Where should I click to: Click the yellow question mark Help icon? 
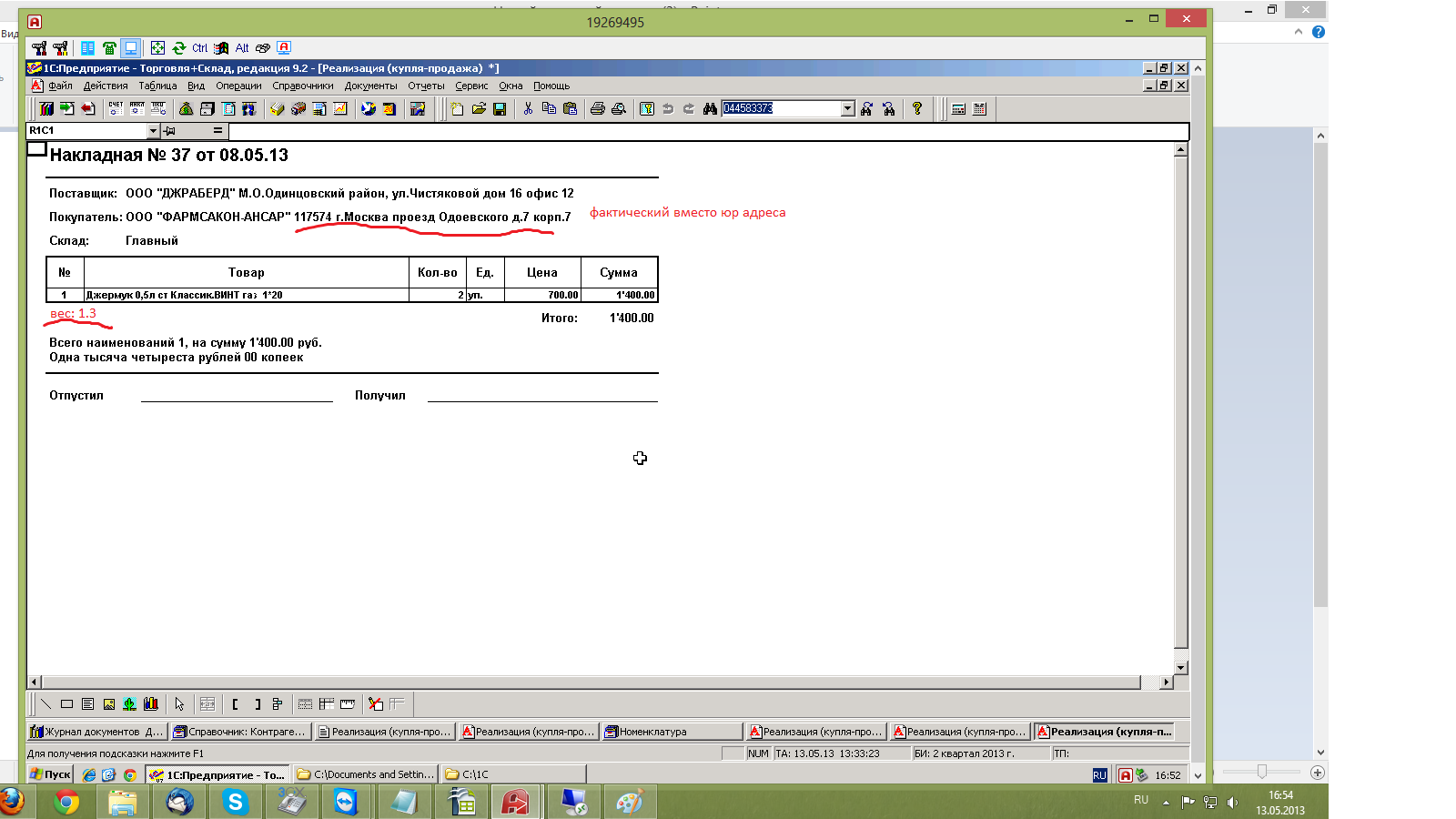[917, 109]
